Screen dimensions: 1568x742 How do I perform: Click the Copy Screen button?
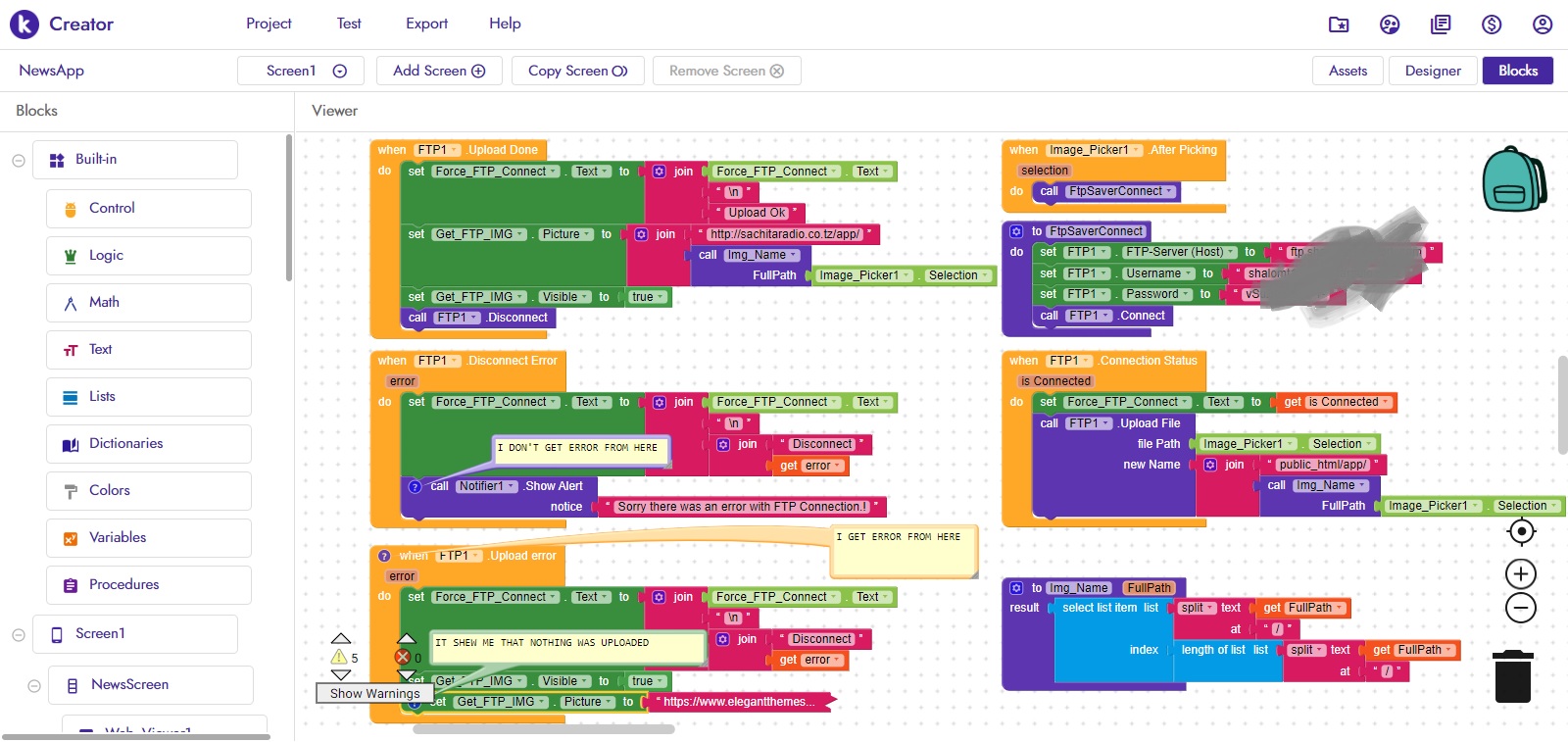pos(577,71)
